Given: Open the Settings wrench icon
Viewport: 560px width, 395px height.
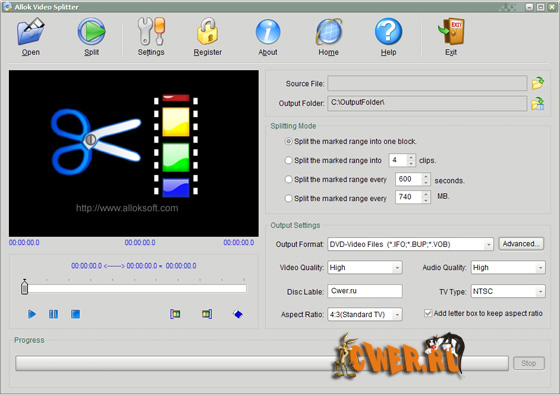Looking at the screenshot, I should click(151, 32).
